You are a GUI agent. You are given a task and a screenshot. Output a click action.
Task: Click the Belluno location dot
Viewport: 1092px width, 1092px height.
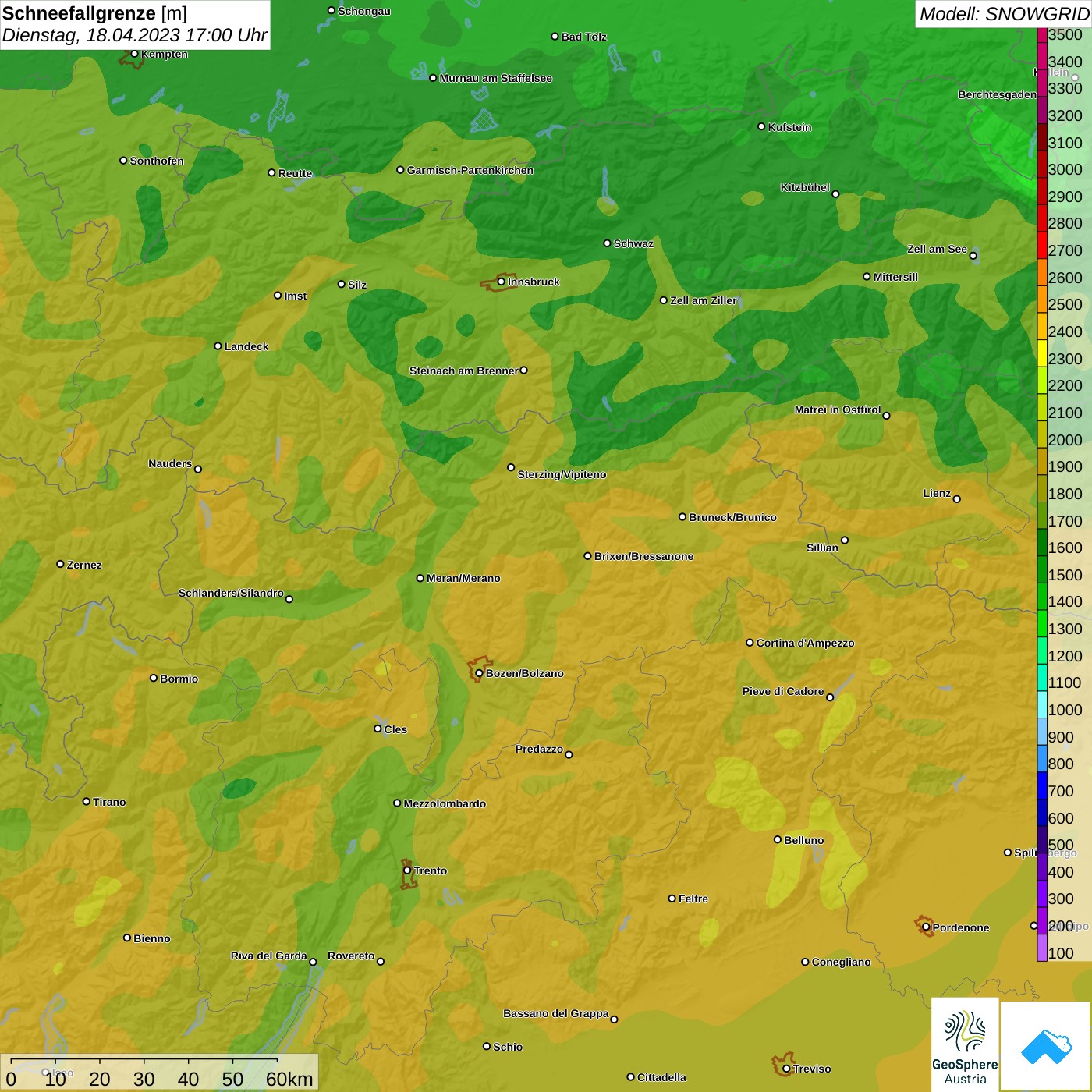coord(777,839)
